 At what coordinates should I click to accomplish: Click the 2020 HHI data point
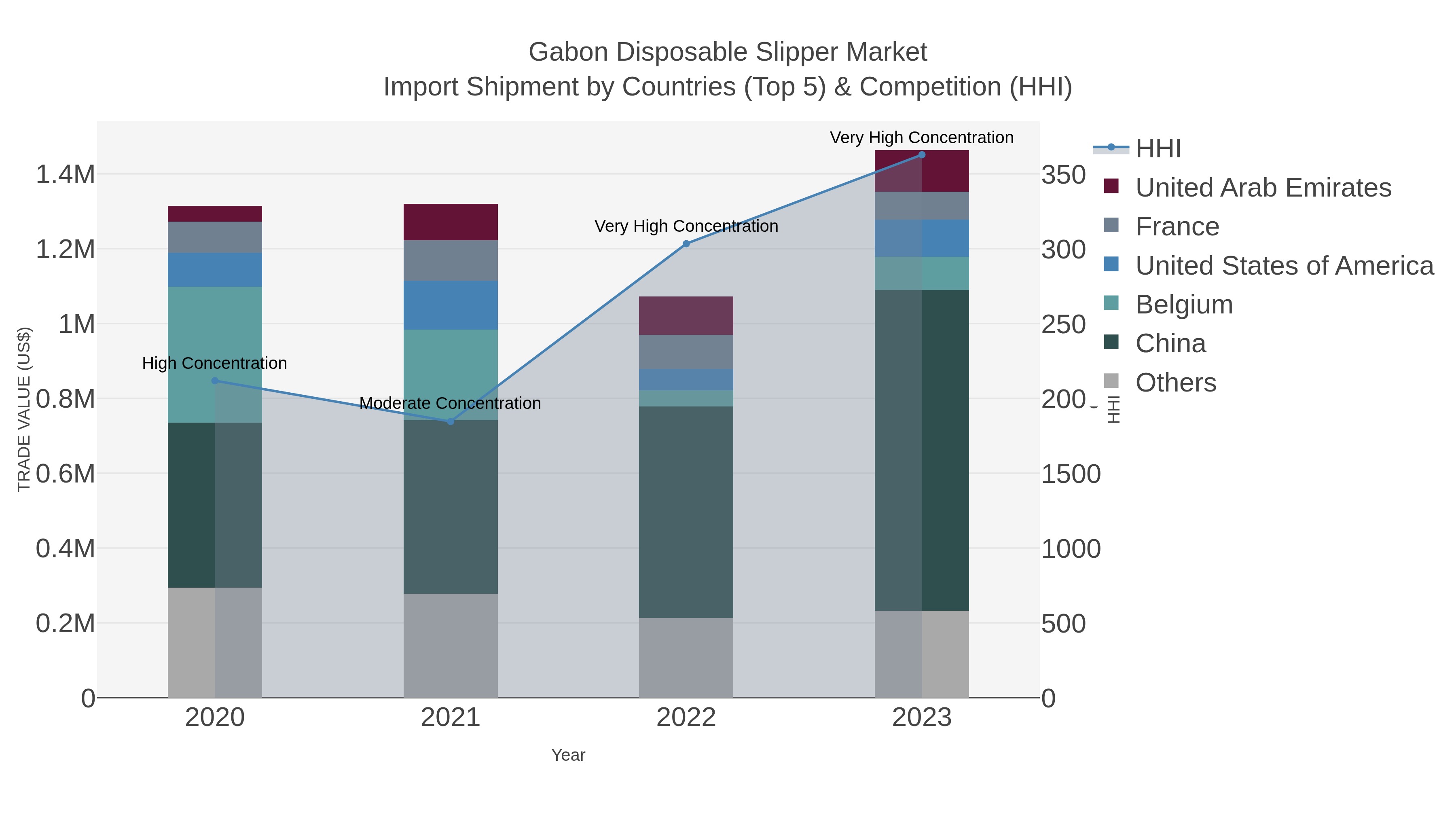215,381
